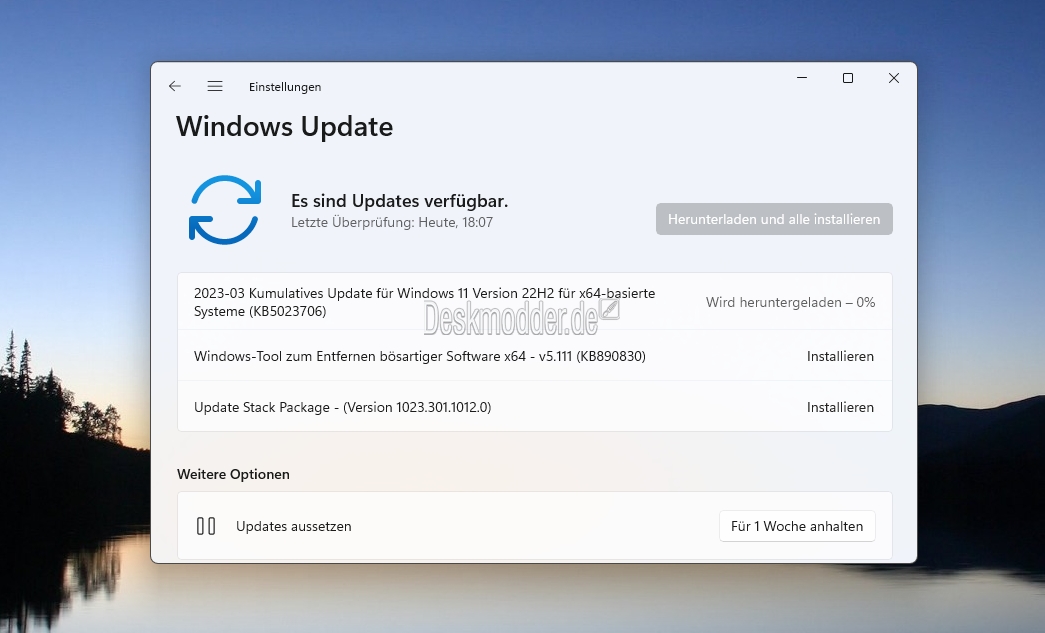Close the Einstellungen window
This screenshot has height=633, width=1045.
coord(894,78)
